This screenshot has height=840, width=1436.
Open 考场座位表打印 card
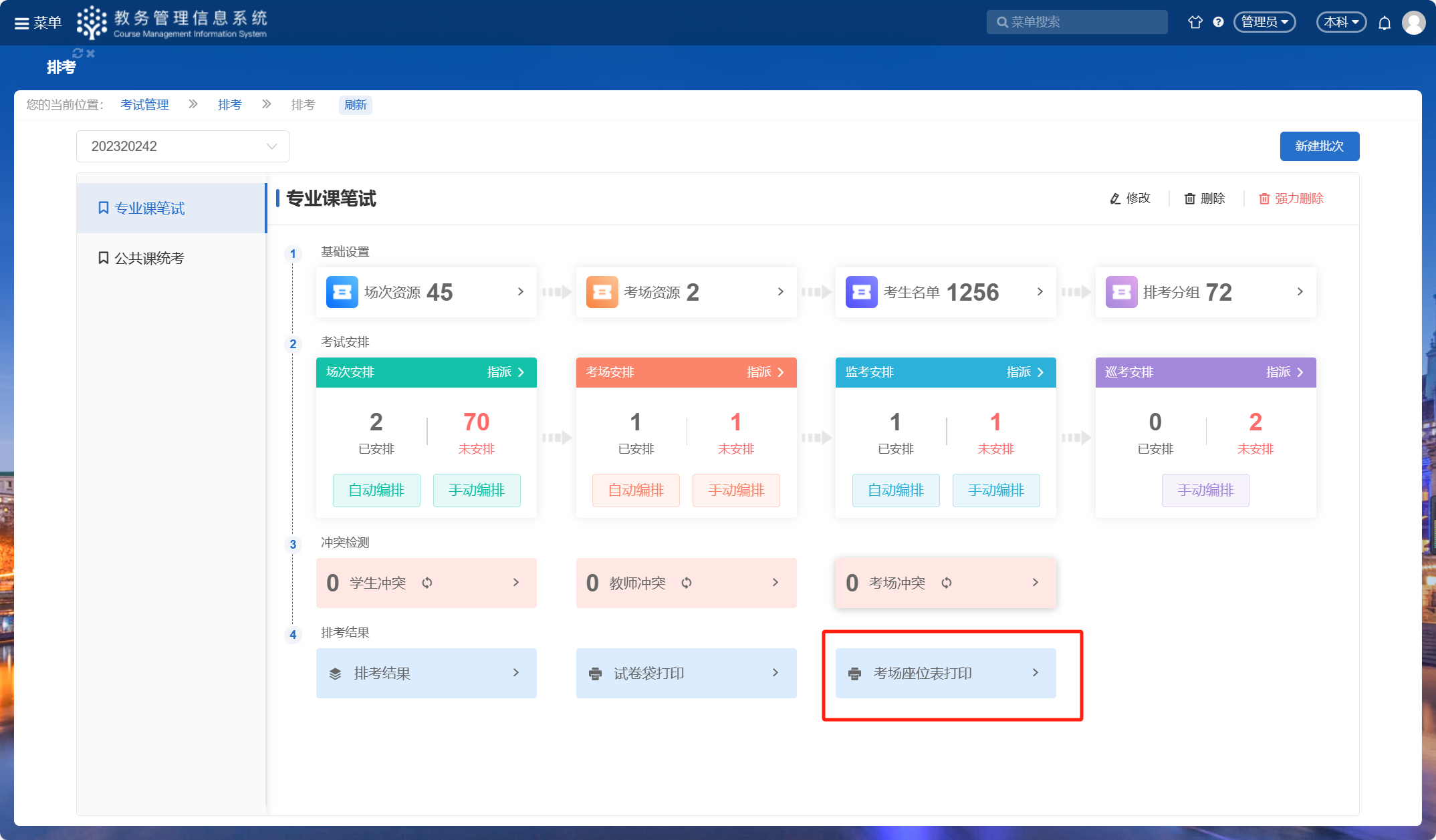(x=945, y=673)
